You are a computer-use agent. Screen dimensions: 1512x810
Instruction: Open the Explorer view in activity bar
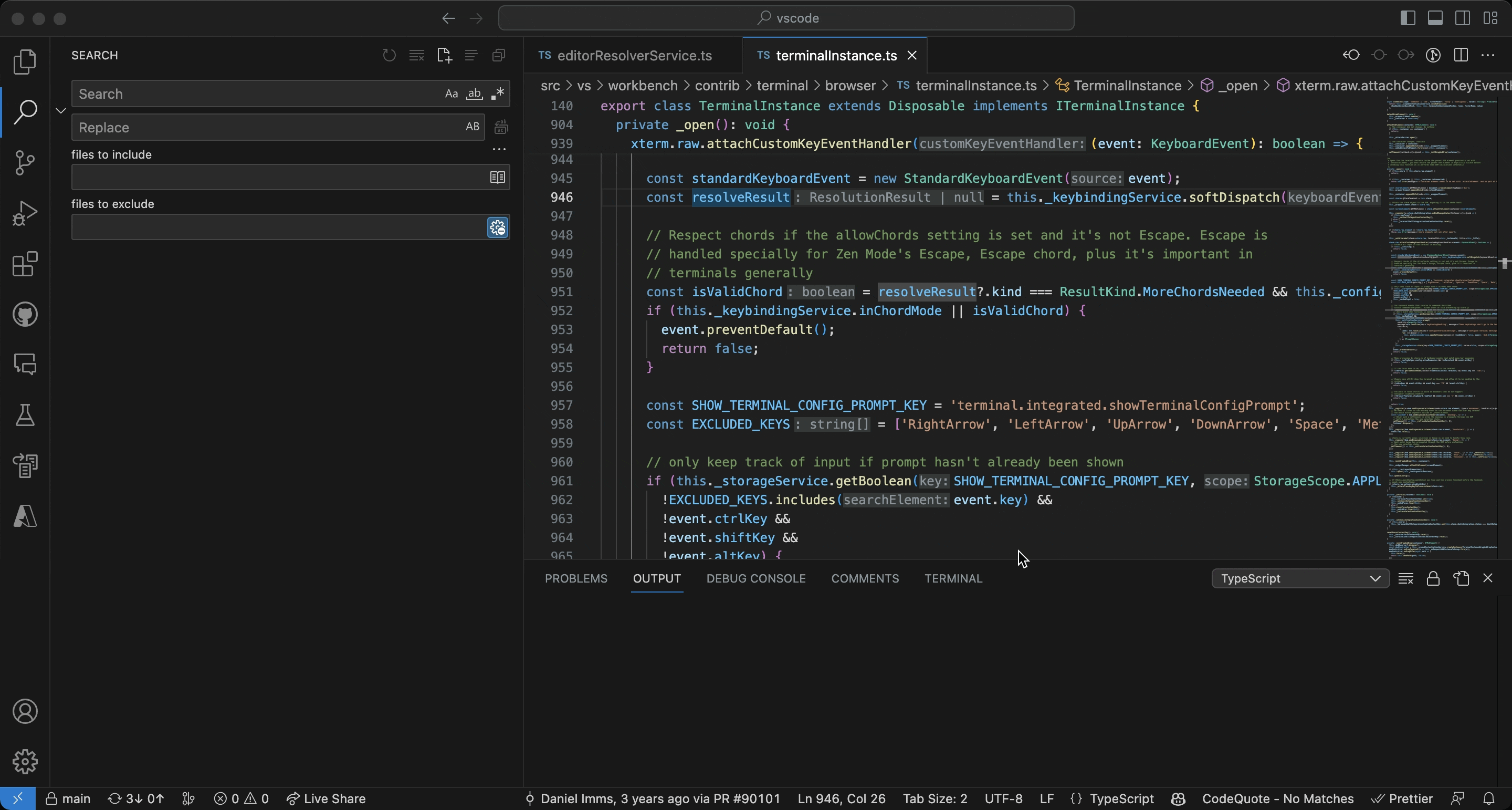click(25, 61)
